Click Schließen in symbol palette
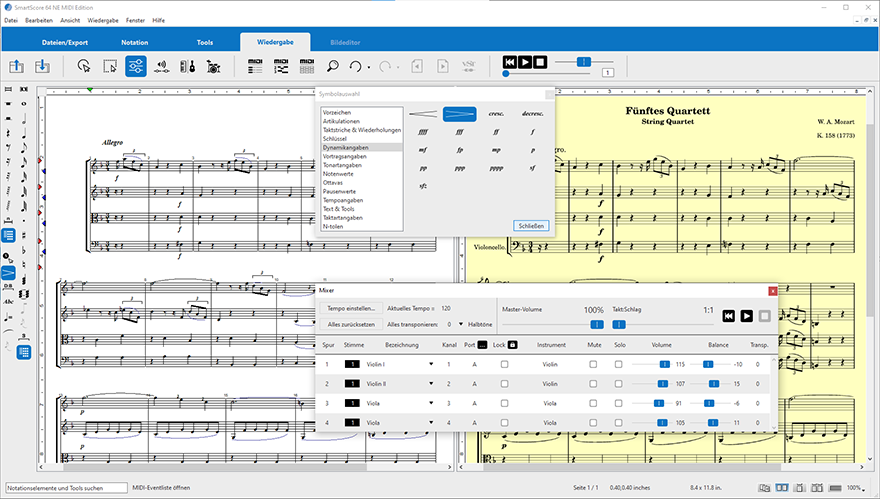 531,226
